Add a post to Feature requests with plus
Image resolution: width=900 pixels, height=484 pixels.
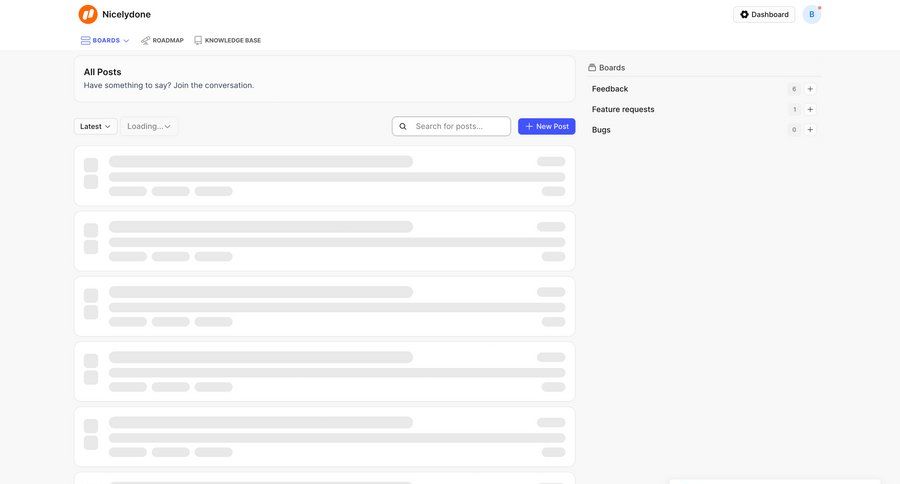pyautogui.click(x=810, y=109)
